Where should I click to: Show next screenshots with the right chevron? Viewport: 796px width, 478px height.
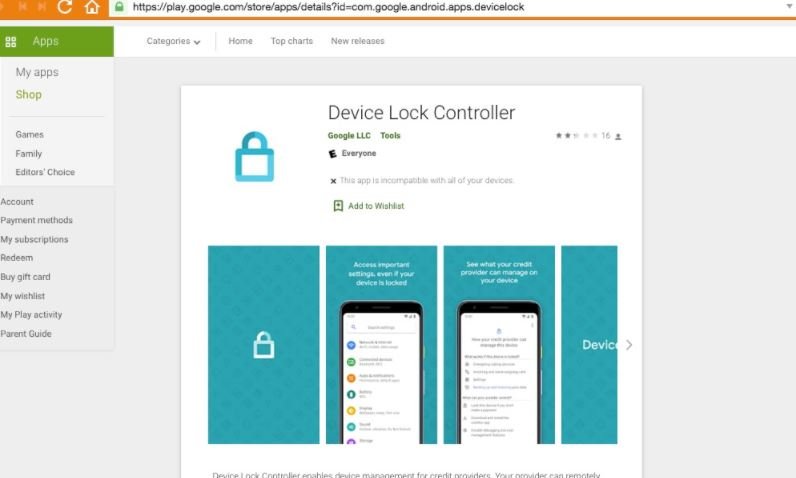point(629,345)
